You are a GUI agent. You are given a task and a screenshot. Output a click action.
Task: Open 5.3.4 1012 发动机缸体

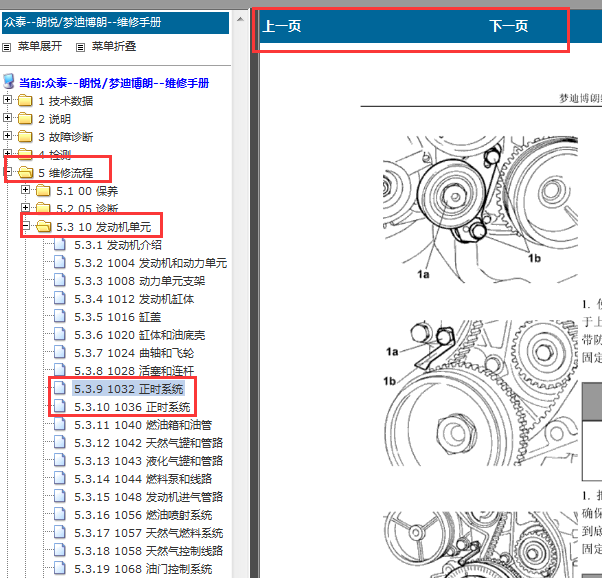(134, 299)
